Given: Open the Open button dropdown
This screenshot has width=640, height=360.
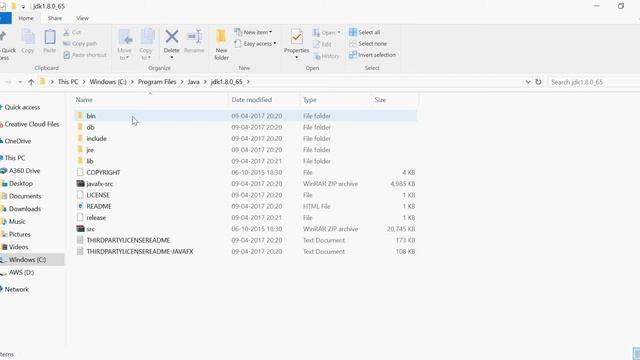Looking at the screenshot, I should click(339, 32).
